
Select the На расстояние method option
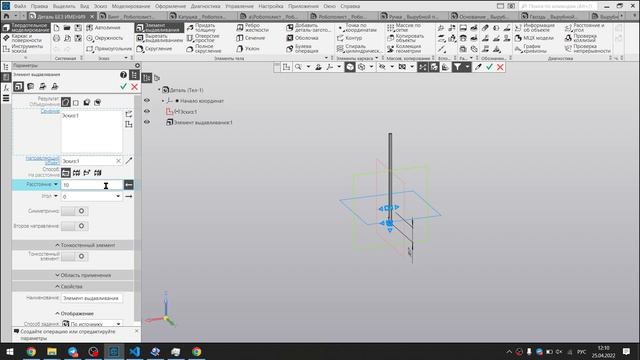66,173
